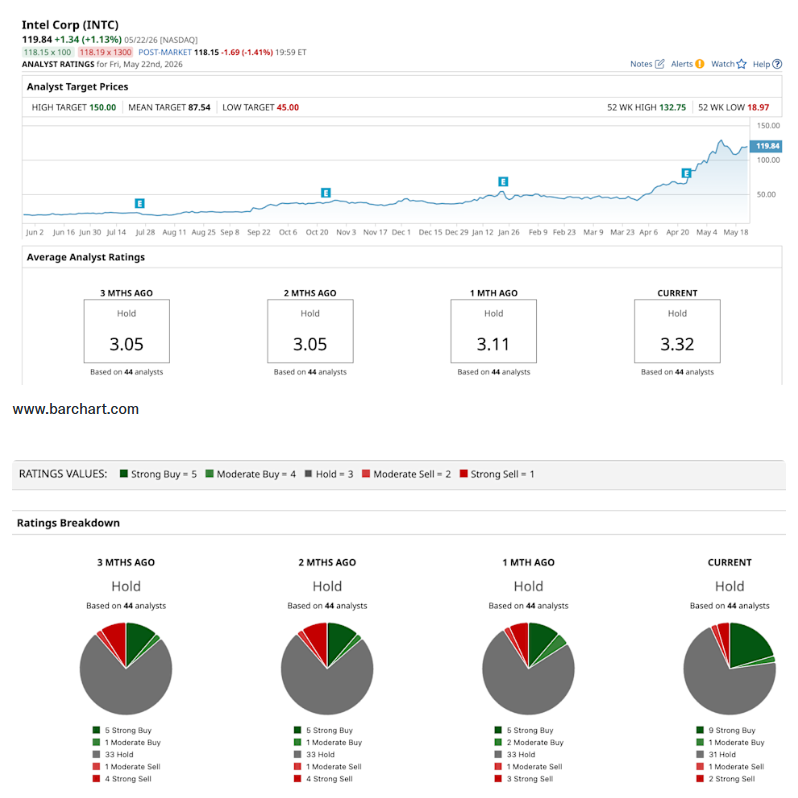This screenshot has height=798, width=798.
Task: Open the Notes pencil icon
Action: (x=660, y=64)
